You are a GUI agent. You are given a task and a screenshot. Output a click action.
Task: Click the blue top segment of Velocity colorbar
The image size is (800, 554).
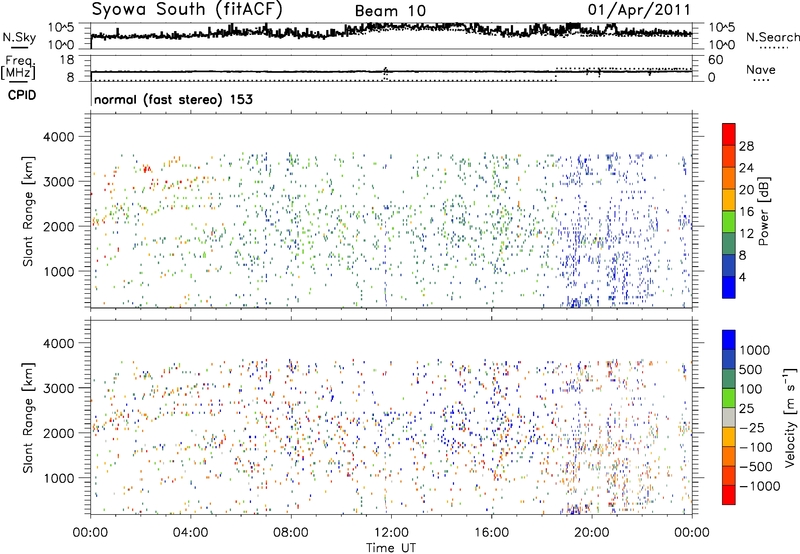coord(729,340)
